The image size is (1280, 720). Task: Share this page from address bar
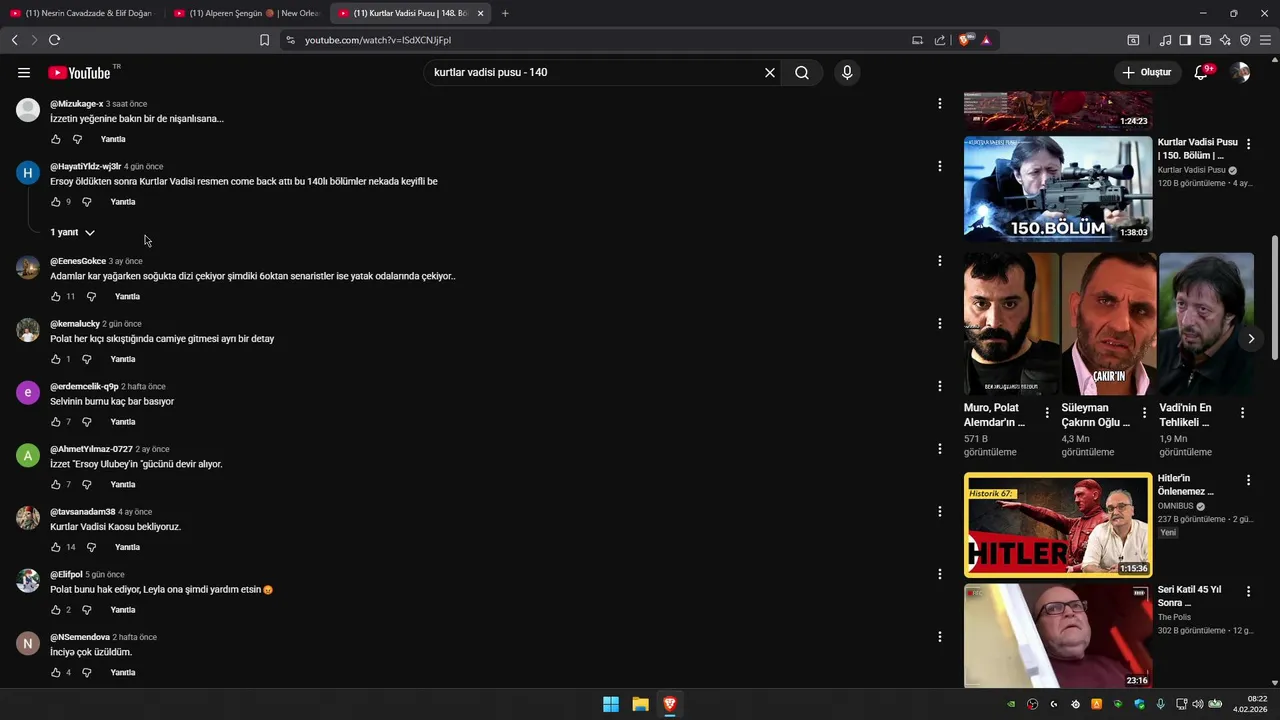(x=940, y=40)
